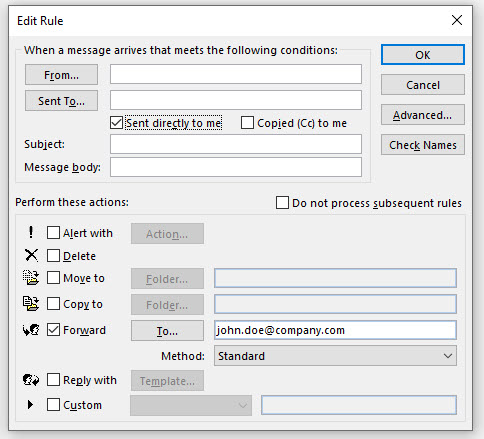Check Do not process subsequent rules
The image size is (484, 439).
click(x=282, y=203)
